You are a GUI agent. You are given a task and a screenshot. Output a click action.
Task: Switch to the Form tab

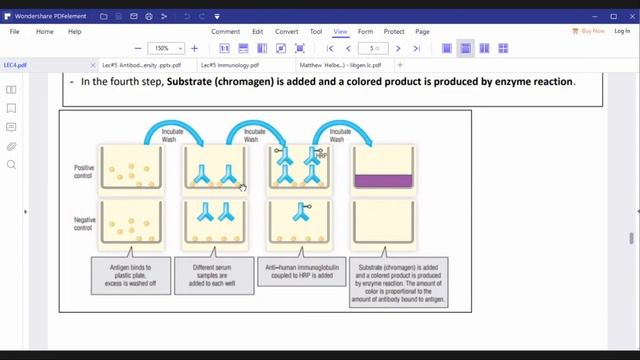tap(365, 31)
